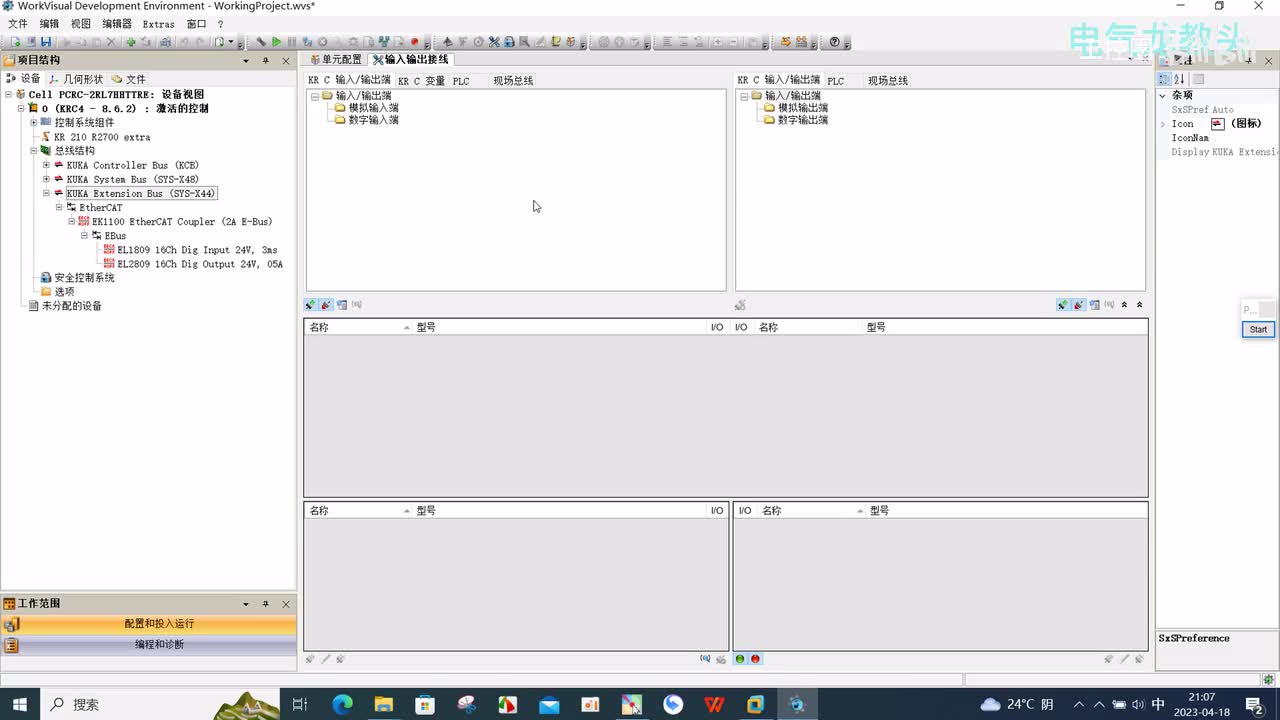Collapse the 总线结构 tree node
The image size is (1280, 720).
tap(33, 151)
